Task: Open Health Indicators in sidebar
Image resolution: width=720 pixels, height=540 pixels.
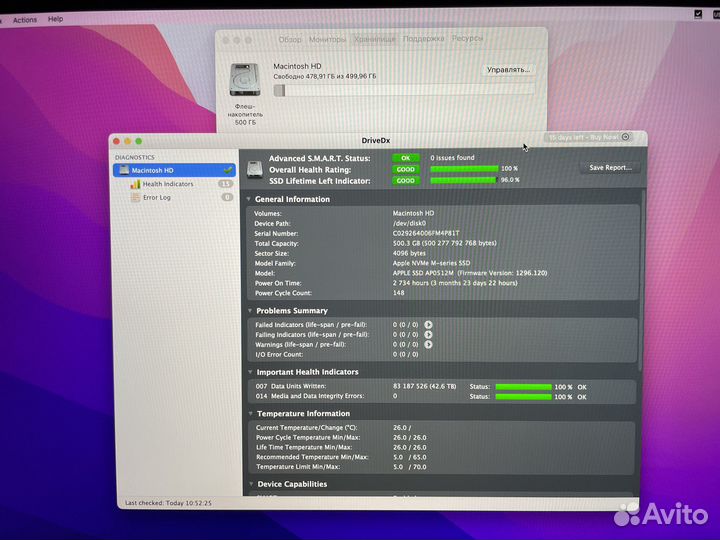Action: tap(168, 184)
